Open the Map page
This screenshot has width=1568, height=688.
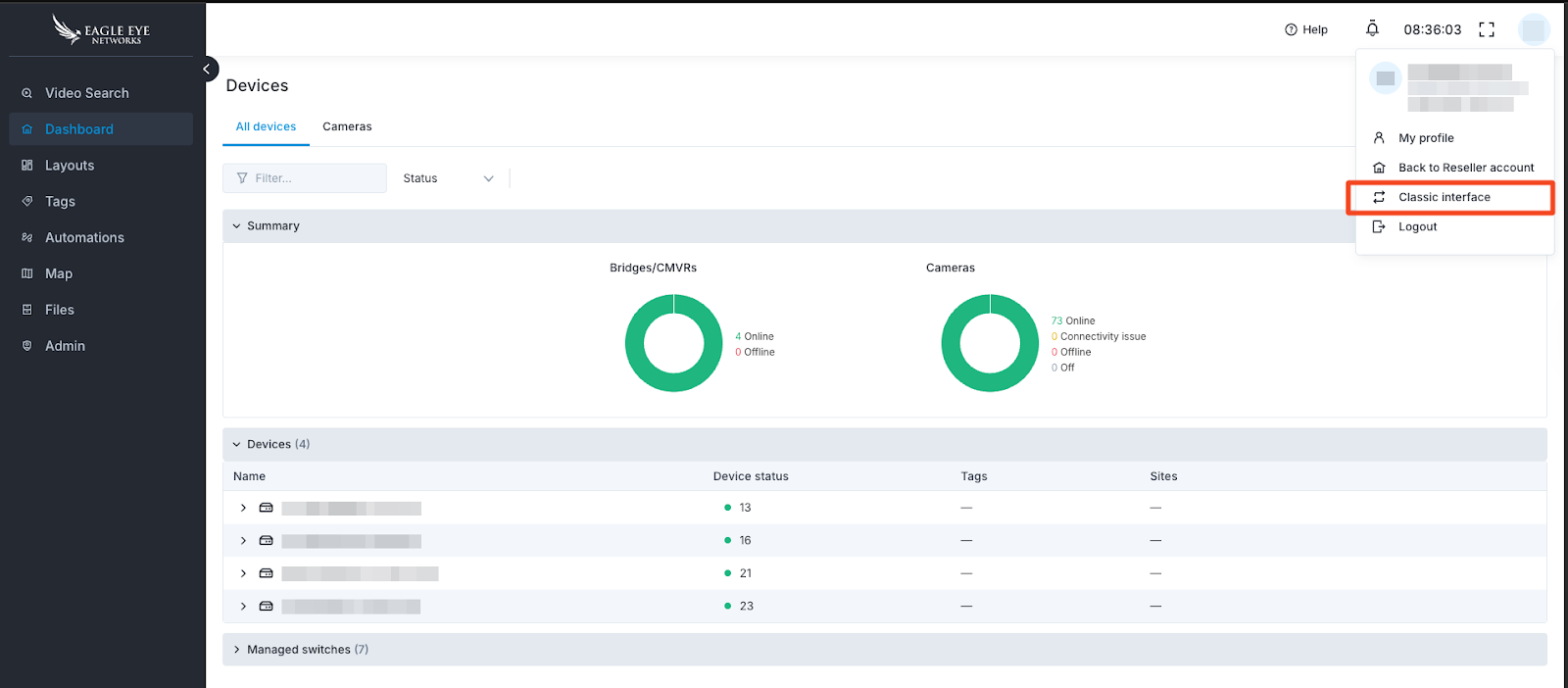(59, 273)
